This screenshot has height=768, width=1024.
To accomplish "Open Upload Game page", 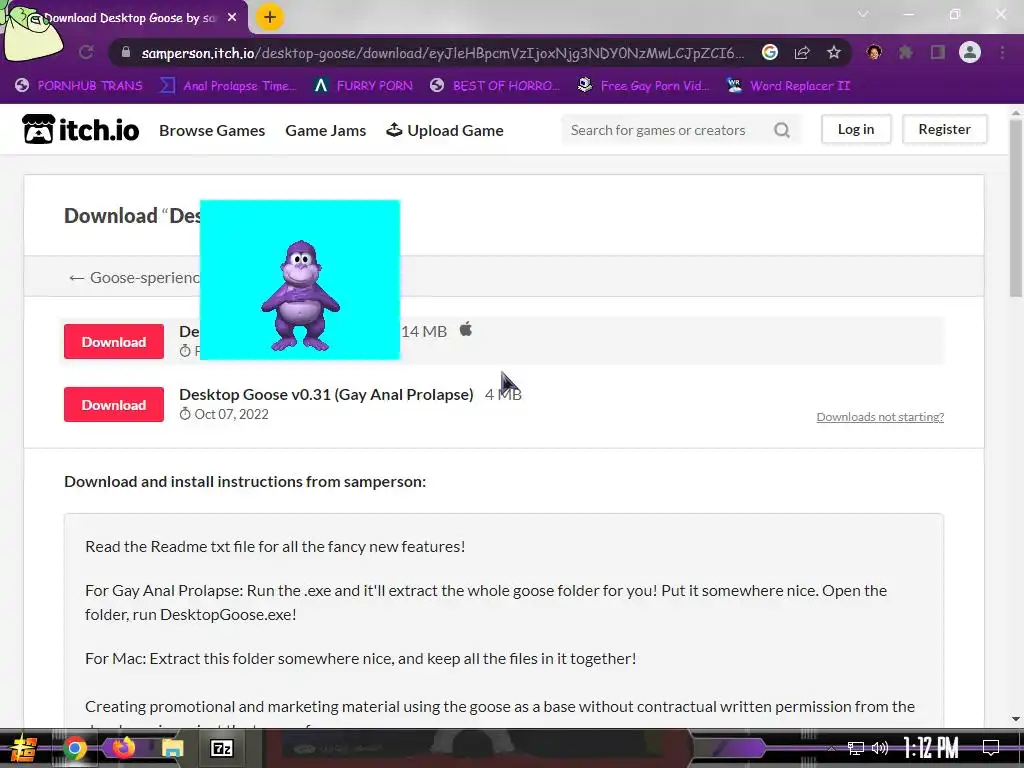I will (445, 131).
